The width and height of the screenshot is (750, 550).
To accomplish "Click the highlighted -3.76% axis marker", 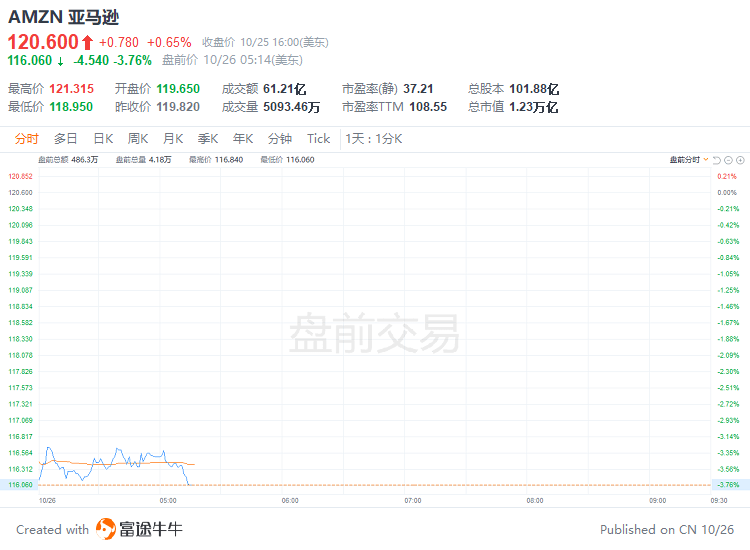I will [x=729, y=485].
